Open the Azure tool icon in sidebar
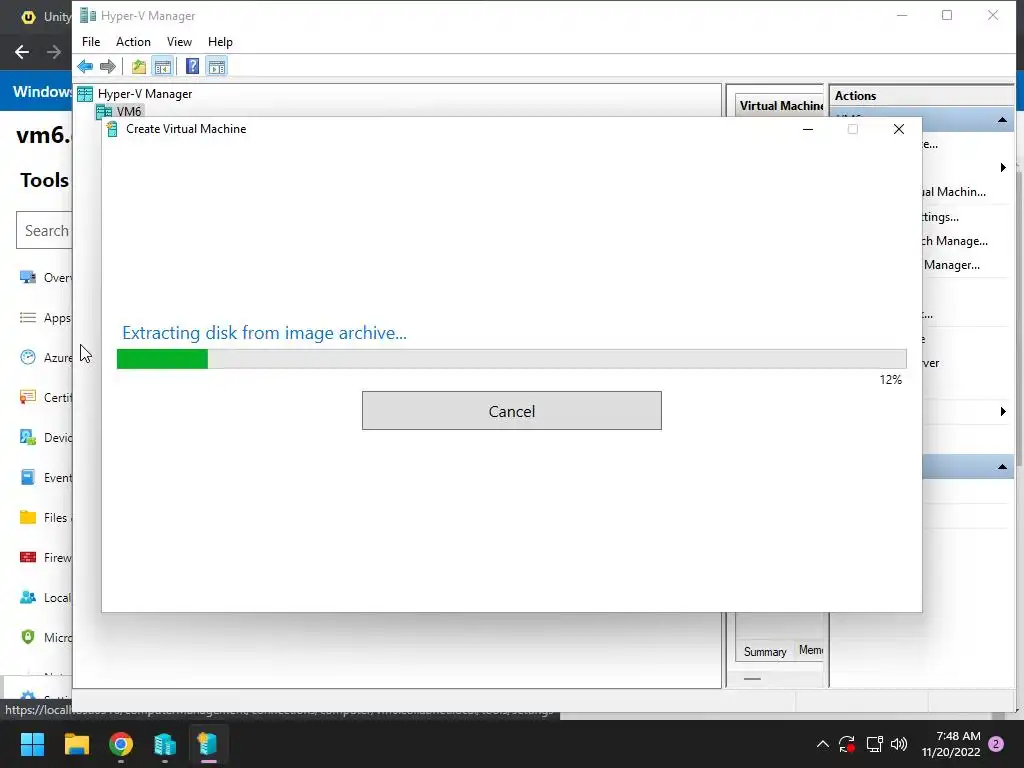The width and height of the screenshot is (1024, 768). tap(27, 357)
